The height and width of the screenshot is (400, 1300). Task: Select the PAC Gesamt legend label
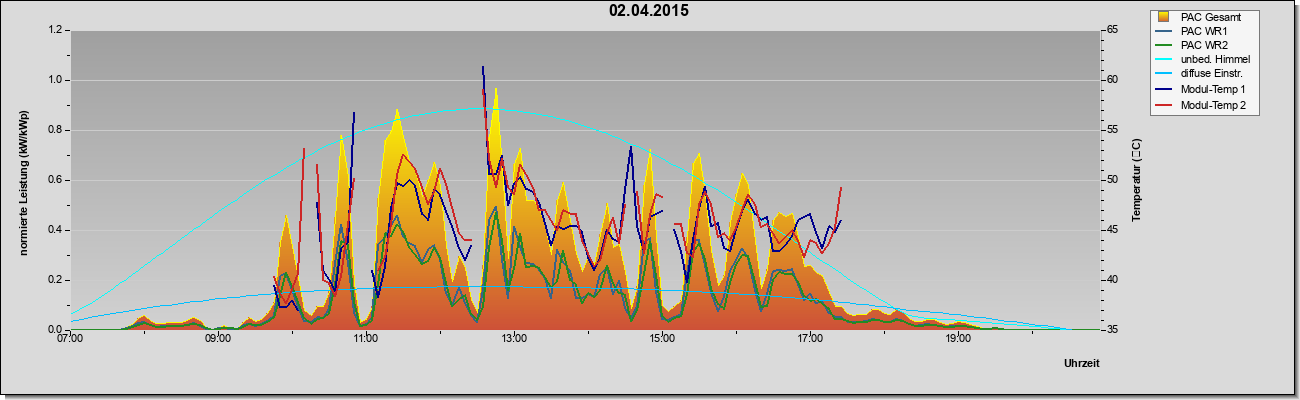1212,17
